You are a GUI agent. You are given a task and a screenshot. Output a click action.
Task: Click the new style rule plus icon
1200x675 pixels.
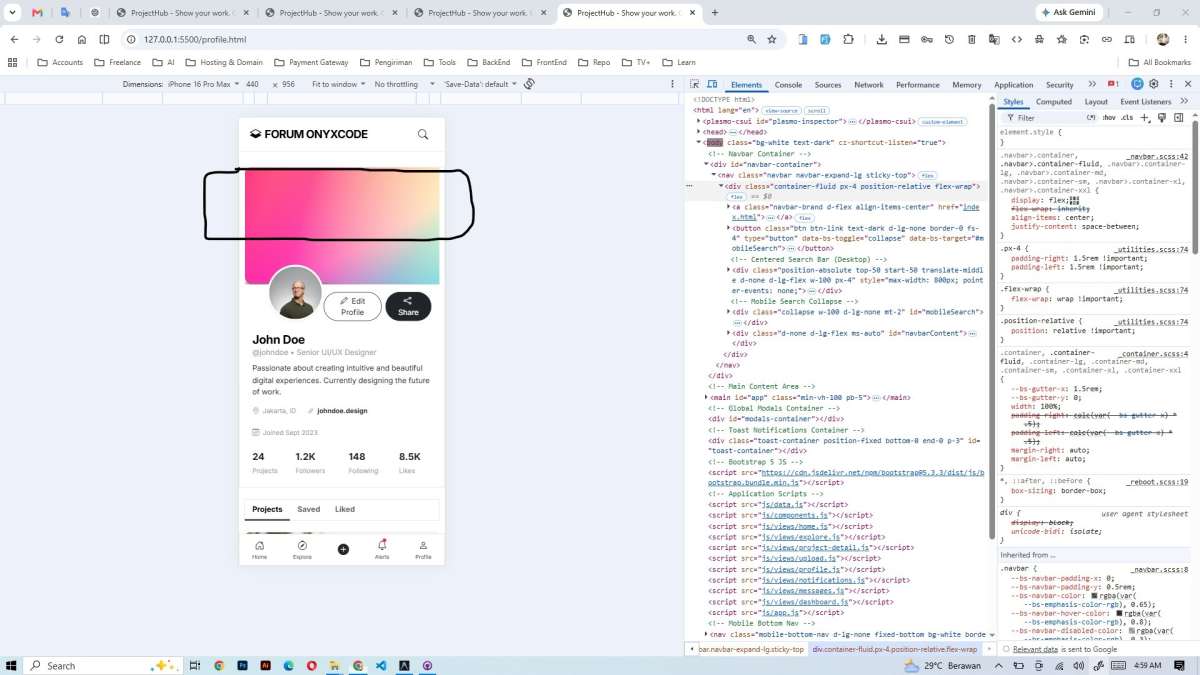1145,117
